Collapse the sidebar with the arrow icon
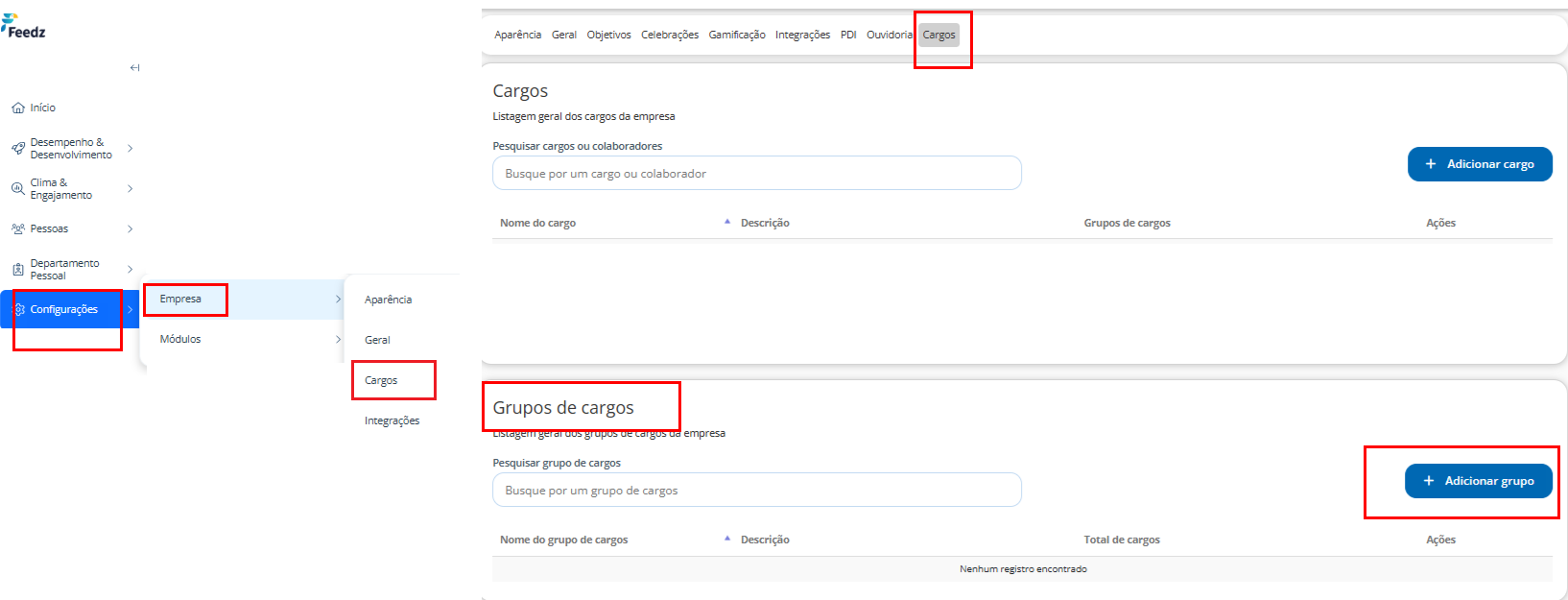This screenshot has height=600, width=1568. 134,67
